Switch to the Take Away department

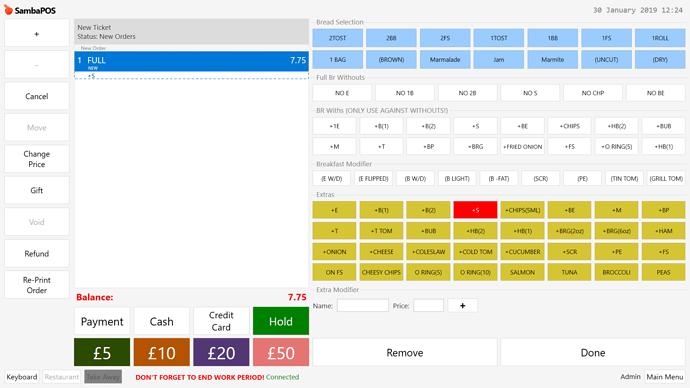point(103,377)
